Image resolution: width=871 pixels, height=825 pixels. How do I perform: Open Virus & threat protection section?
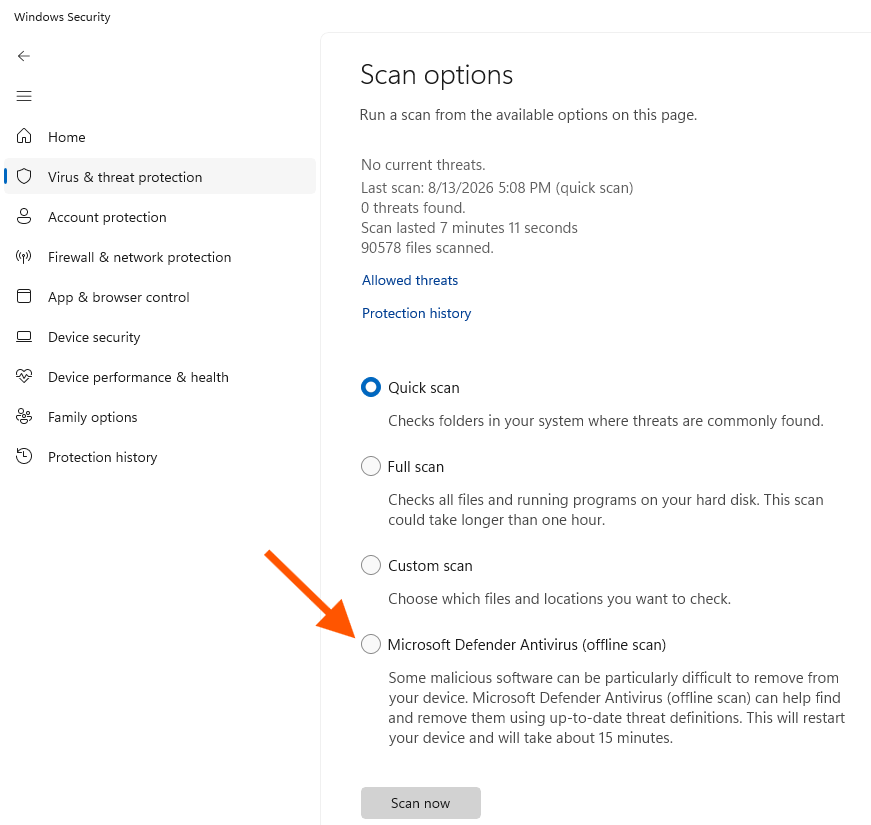(x=160, y=177)
